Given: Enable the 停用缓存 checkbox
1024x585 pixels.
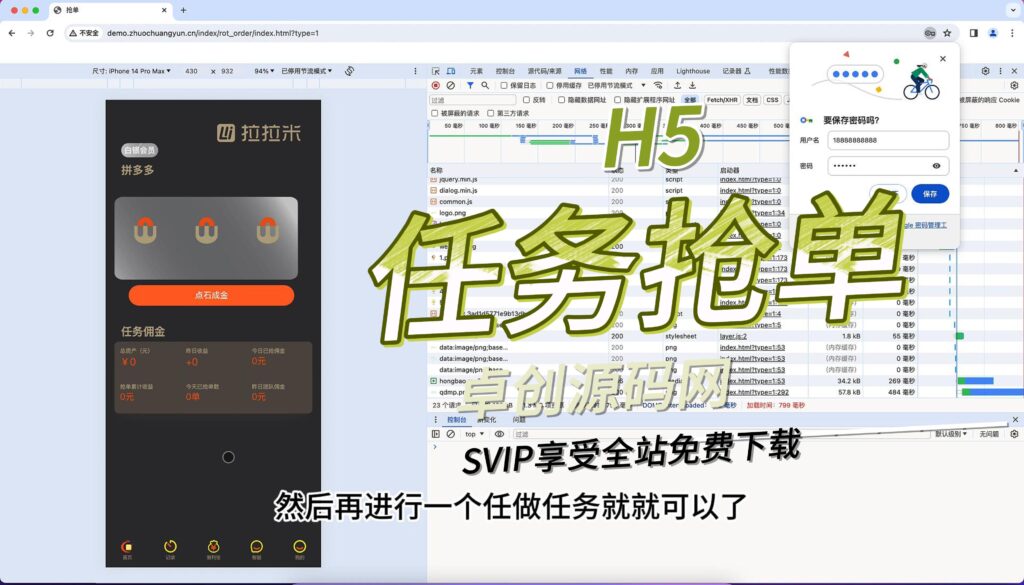Looking at the screenshot, I should (x=549, y=86).
